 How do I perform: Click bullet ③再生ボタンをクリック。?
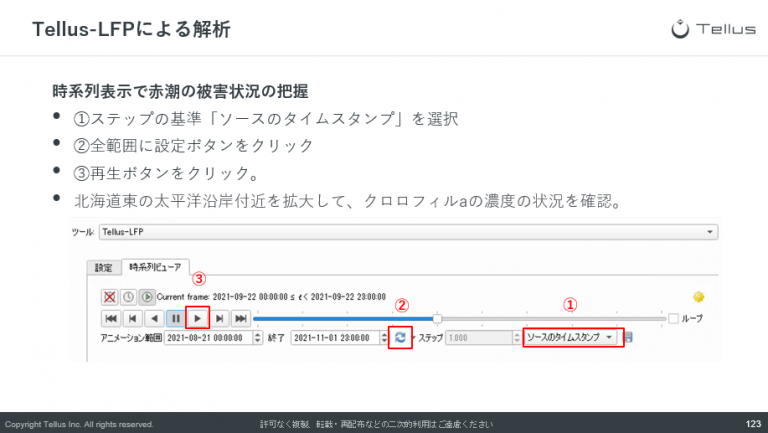167,173
